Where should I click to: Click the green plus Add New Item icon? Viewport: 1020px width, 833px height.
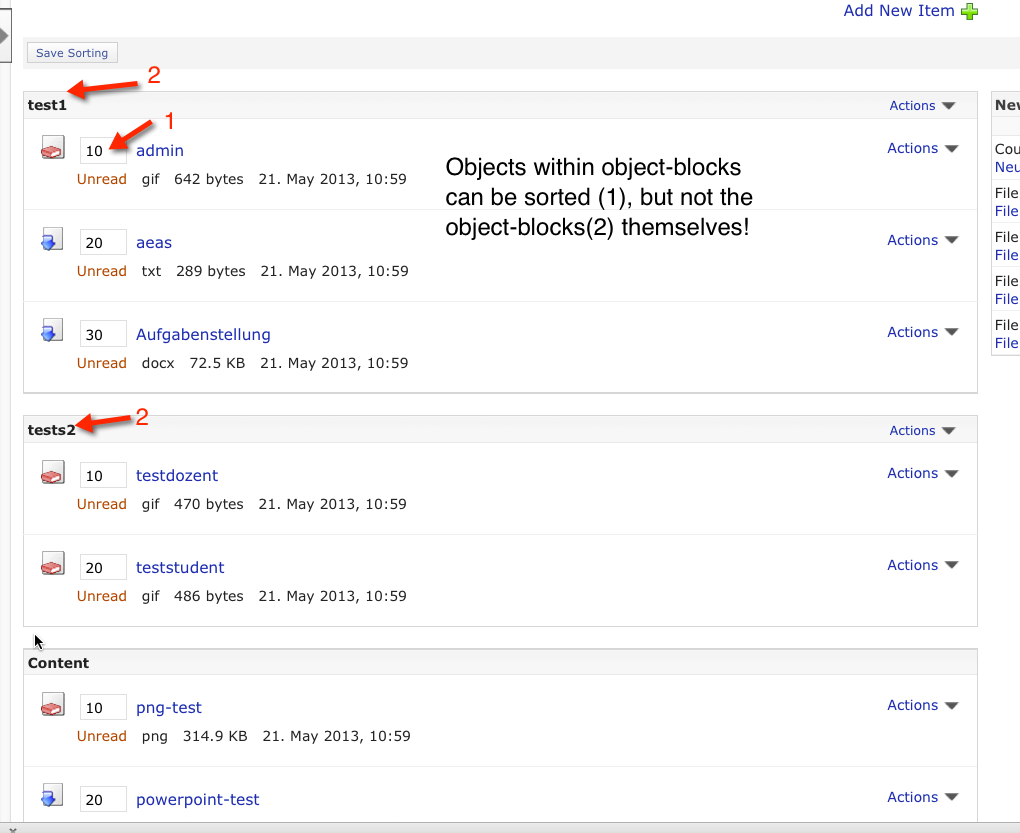point(969,11)
